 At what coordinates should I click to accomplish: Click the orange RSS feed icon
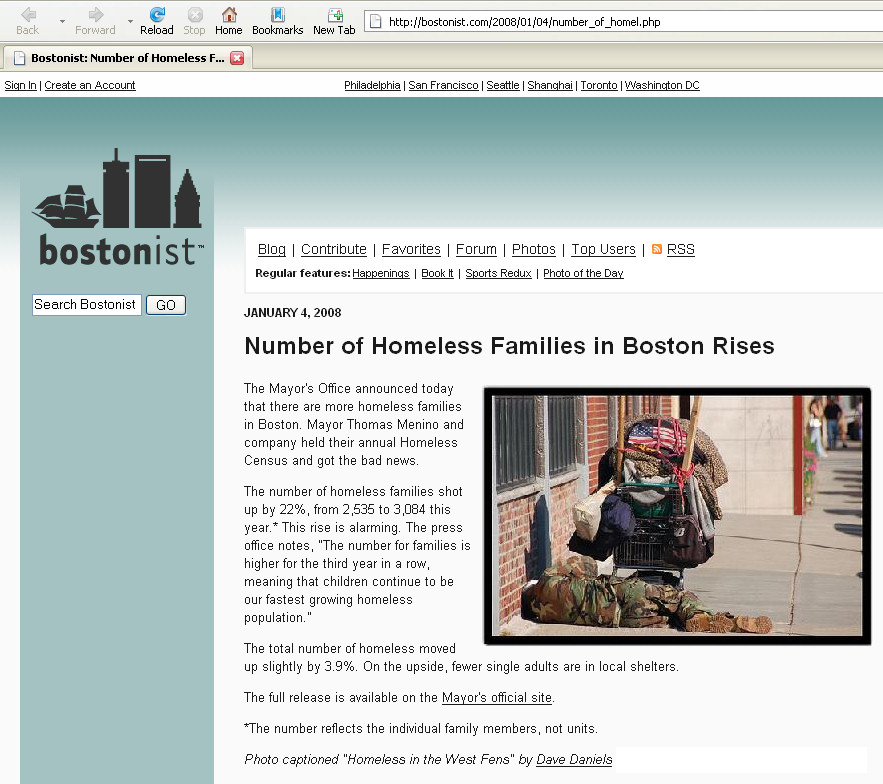pos(657,249)
